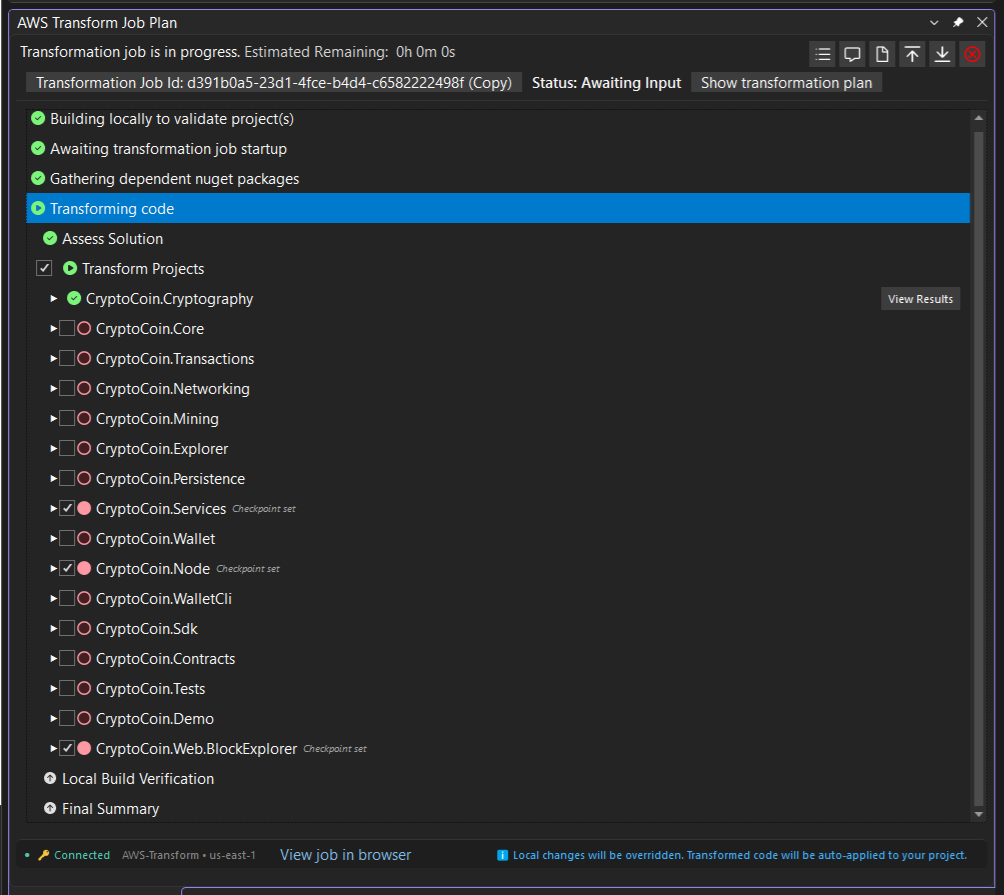Expand the CryptoCoin.WalletCli tree node

click(54, 599)
